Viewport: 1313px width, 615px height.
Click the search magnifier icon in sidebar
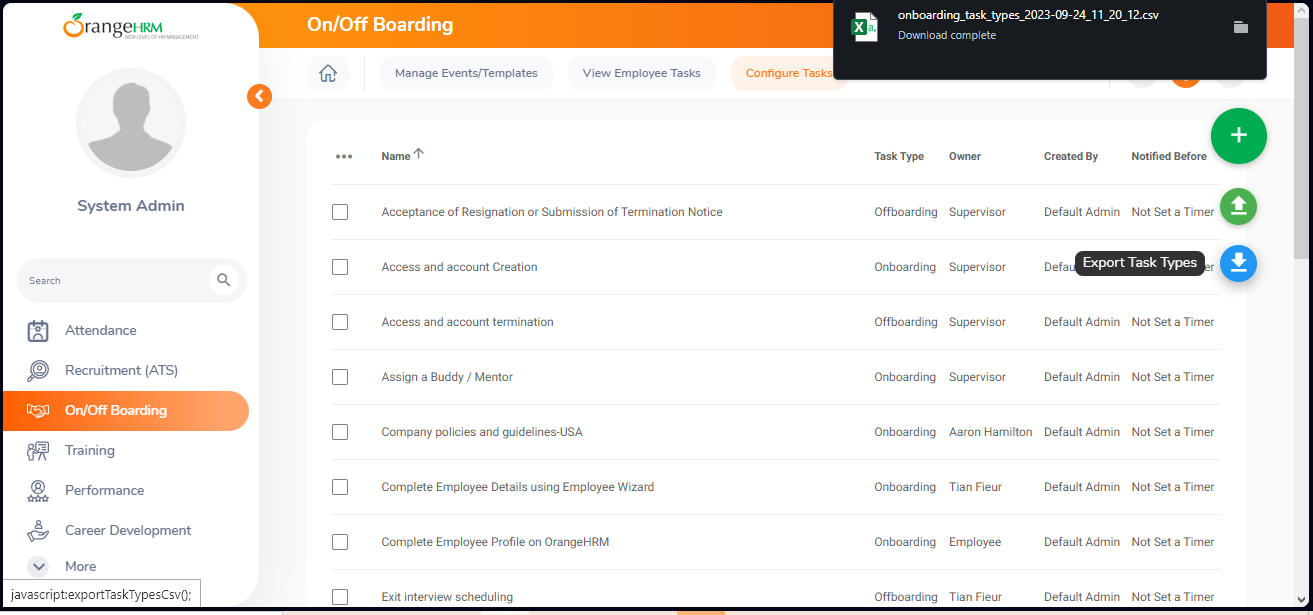click(x=224, y=281)
